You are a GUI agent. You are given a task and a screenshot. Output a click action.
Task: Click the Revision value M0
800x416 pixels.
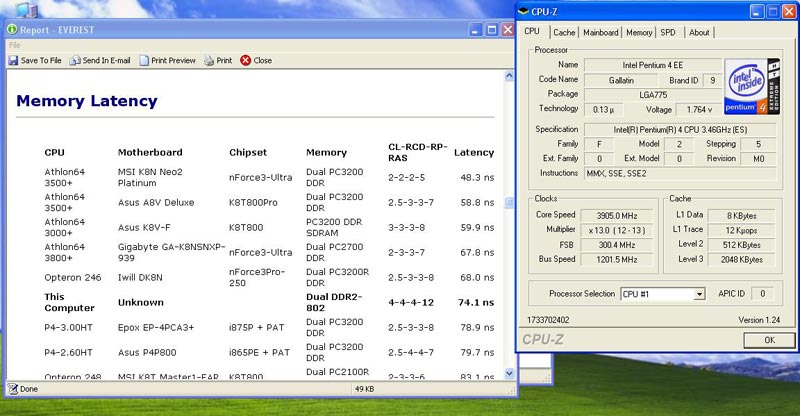tap(759, 159)
